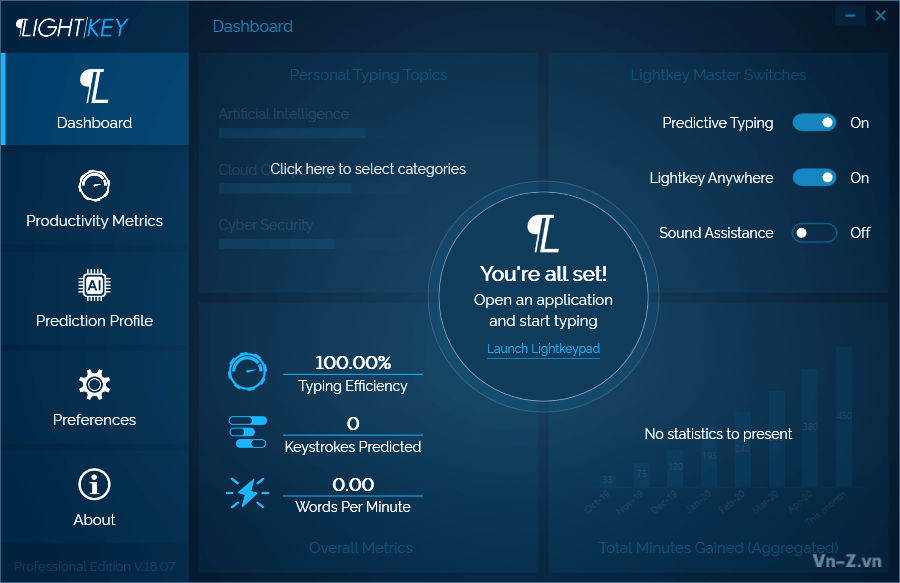Click the No statistics to present message
Viewport: 900px width, 583px height.
coord(718,434)
